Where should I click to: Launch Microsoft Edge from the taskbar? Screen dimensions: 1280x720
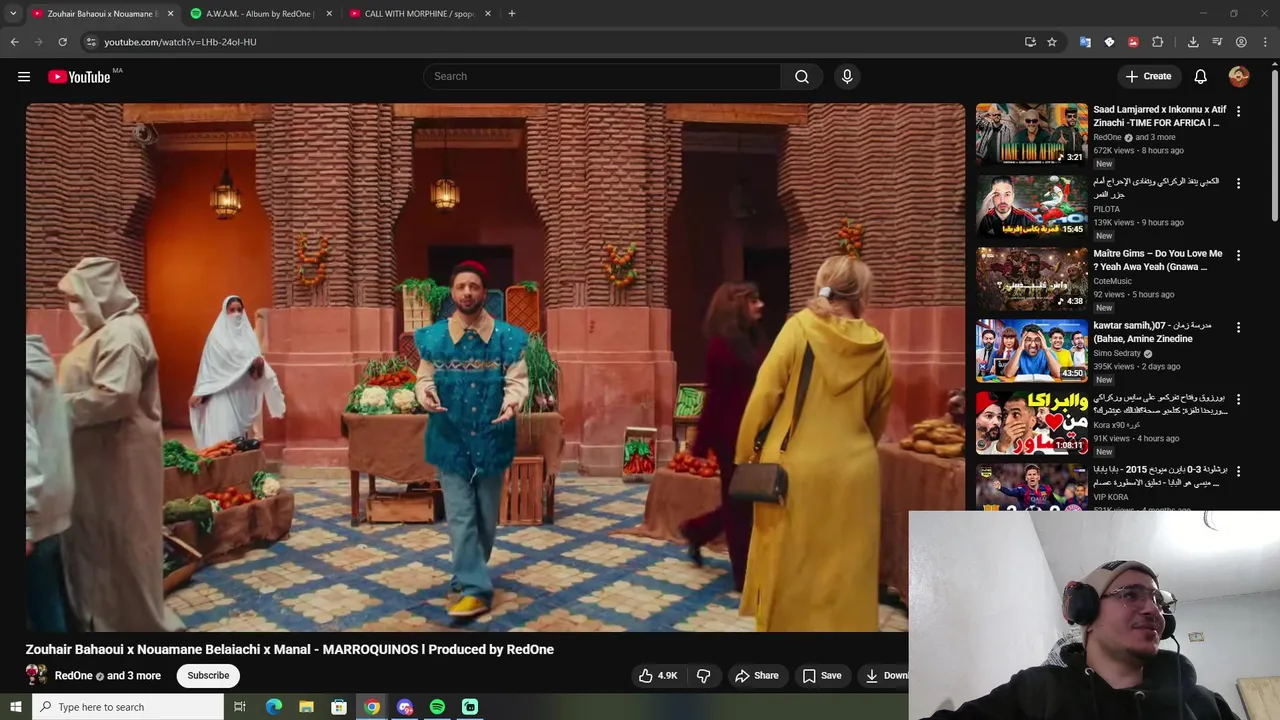pos(274,707)
